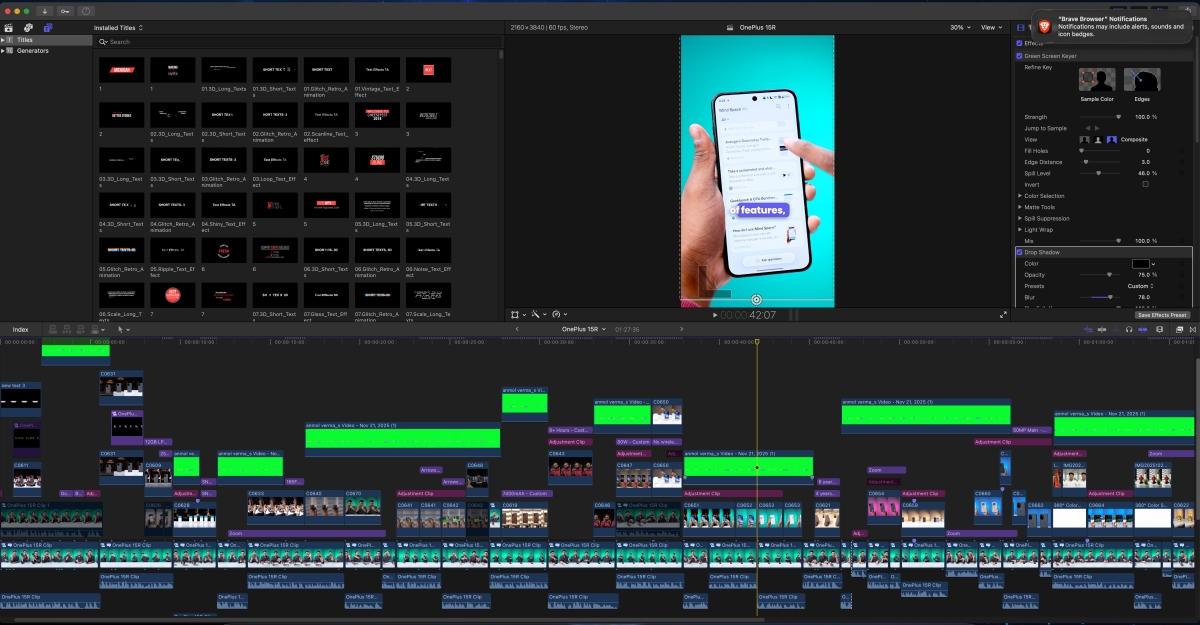Pick the Sample Color tool in Refine Key
The image size is (1200, 625).
pos(1097,80)
